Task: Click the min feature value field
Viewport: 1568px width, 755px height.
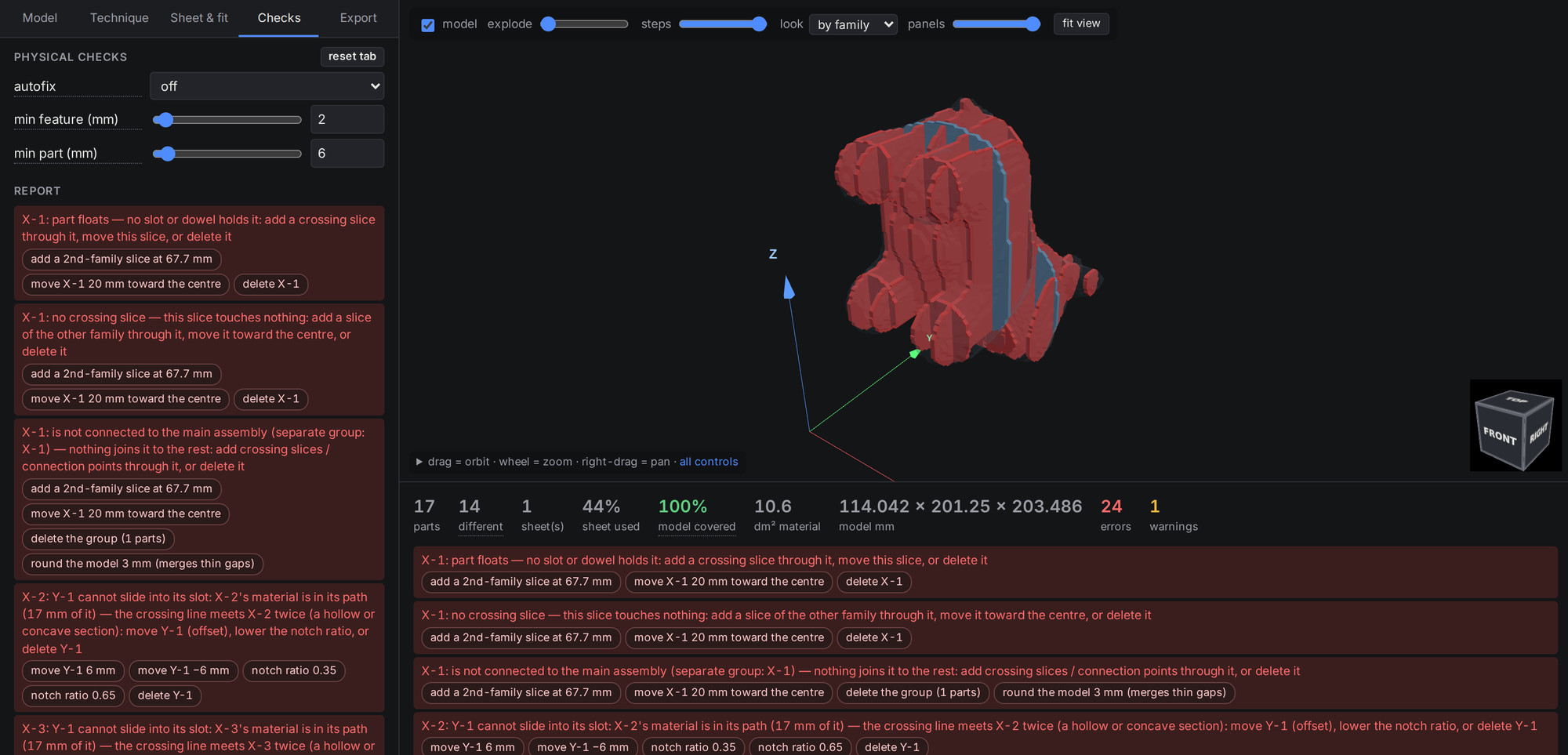Action: (347, 119)
